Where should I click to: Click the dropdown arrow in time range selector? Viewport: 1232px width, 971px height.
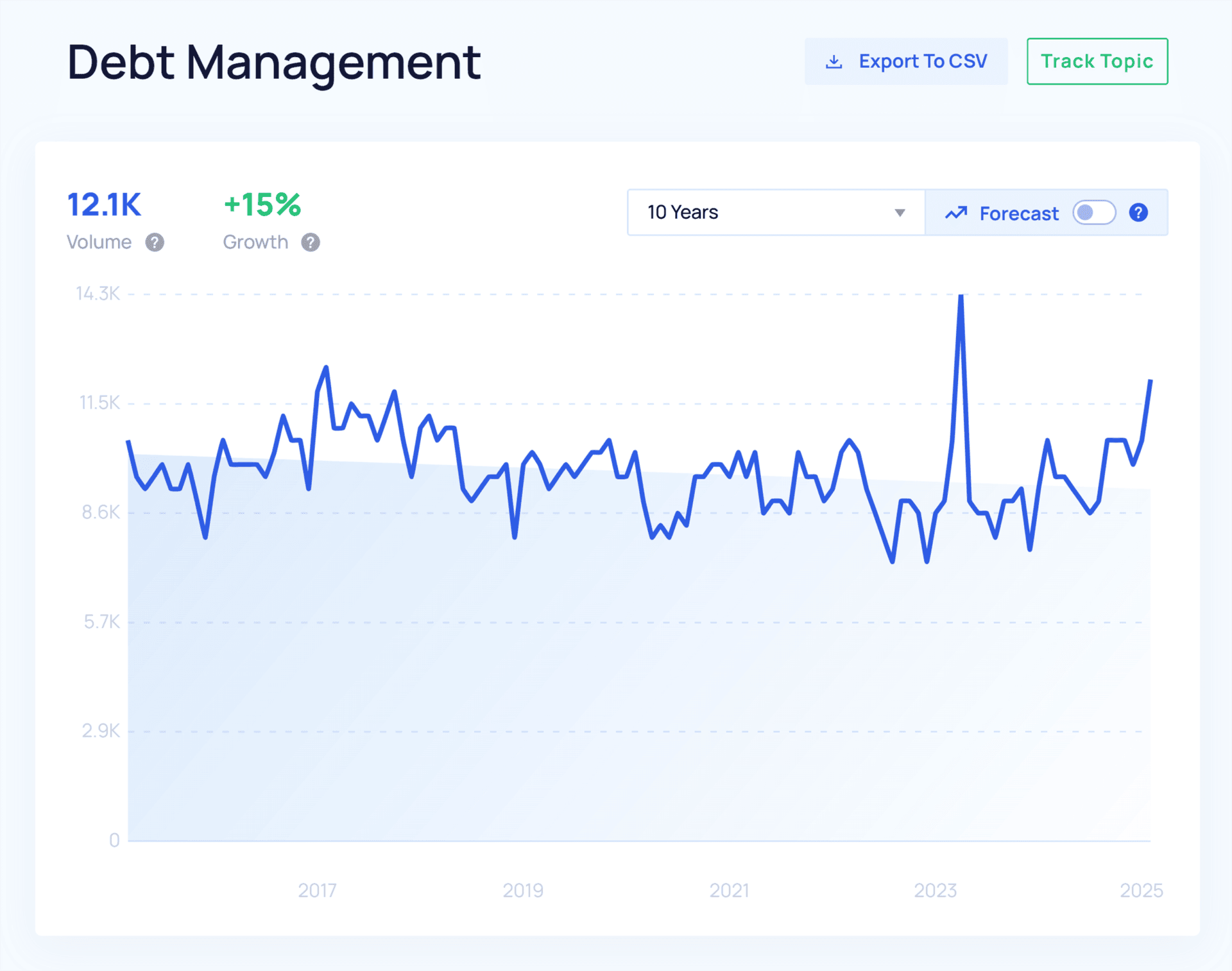[900, 213]
